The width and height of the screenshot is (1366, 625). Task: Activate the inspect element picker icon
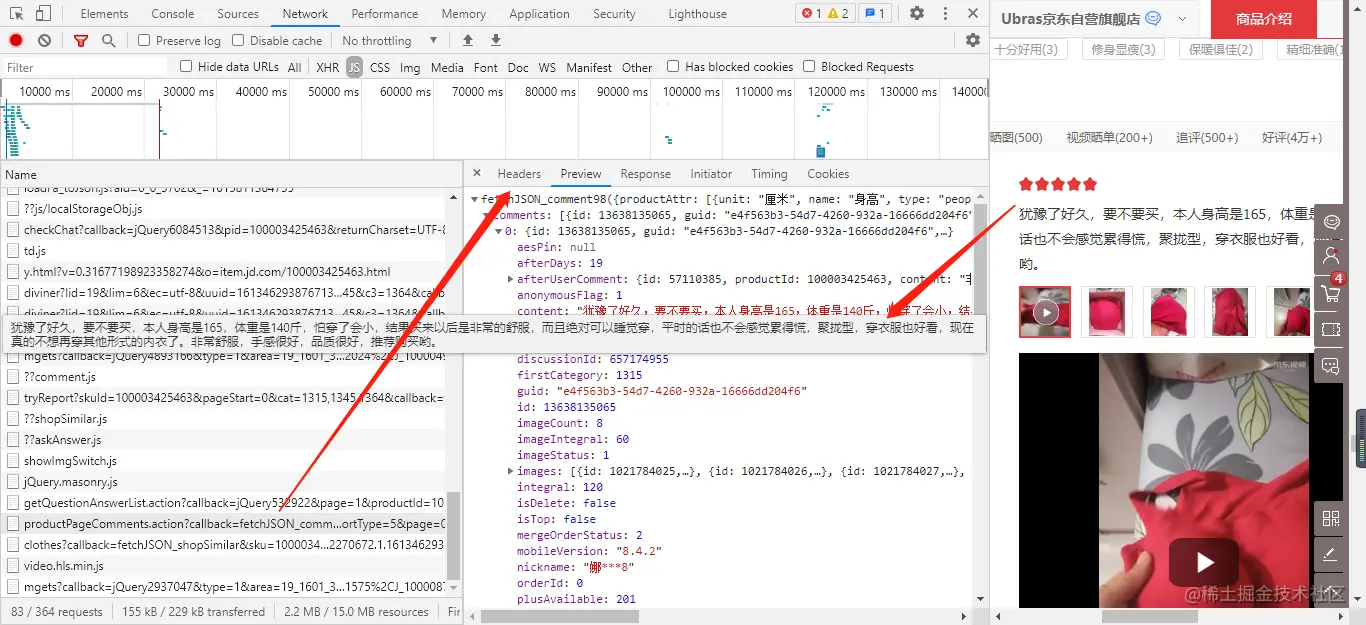(x=16, y=13)
